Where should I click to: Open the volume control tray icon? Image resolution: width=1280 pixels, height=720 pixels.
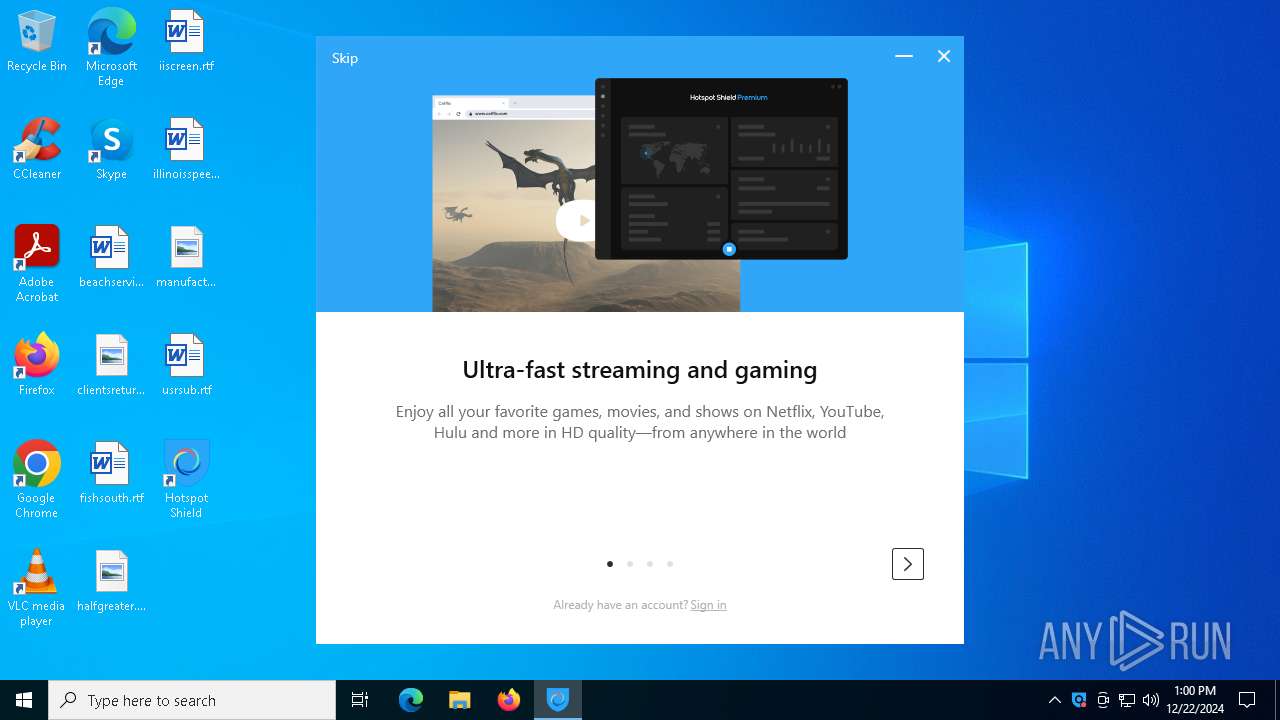1151,700
